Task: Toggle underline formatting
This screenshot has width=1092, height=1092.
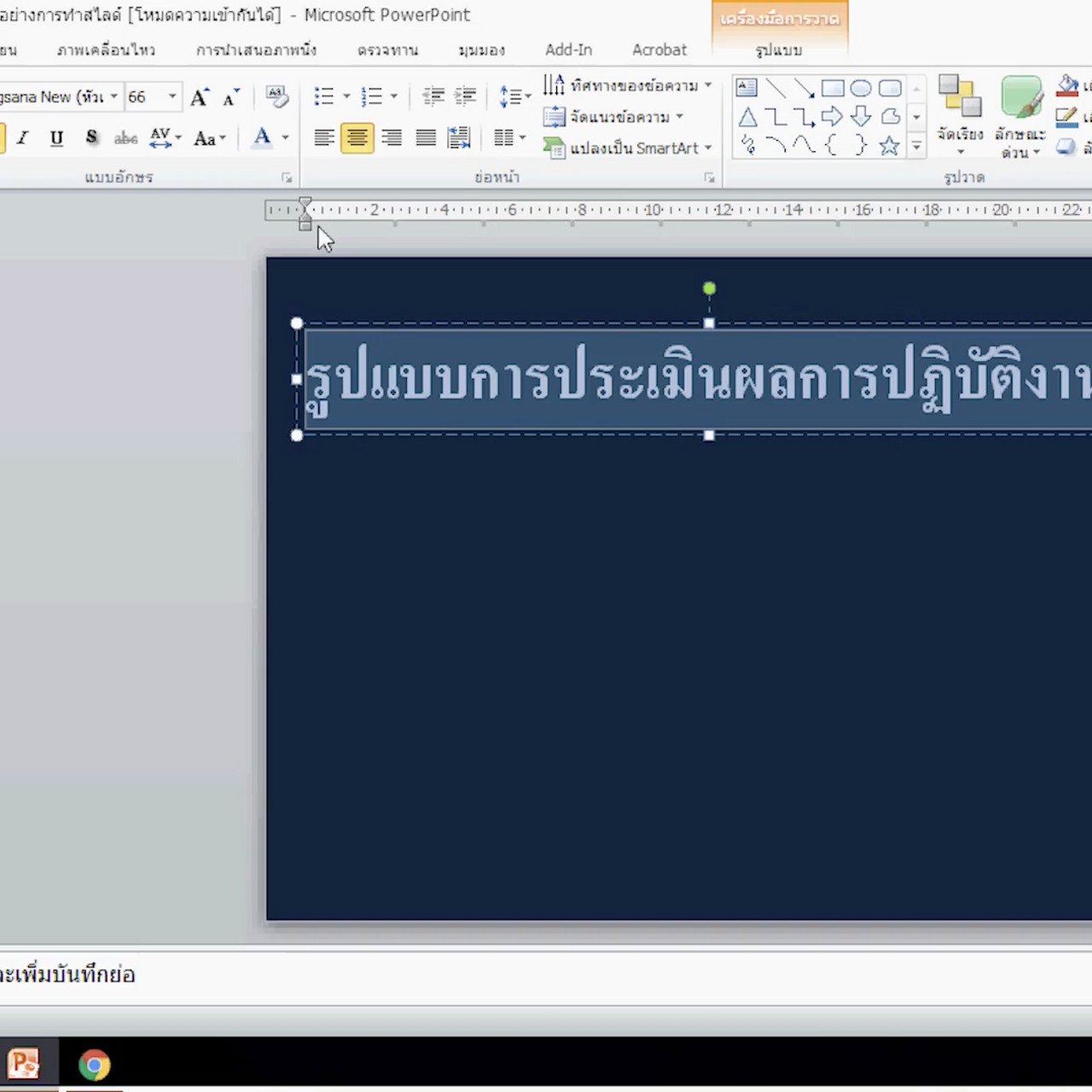Action: [x=56, y=137]
